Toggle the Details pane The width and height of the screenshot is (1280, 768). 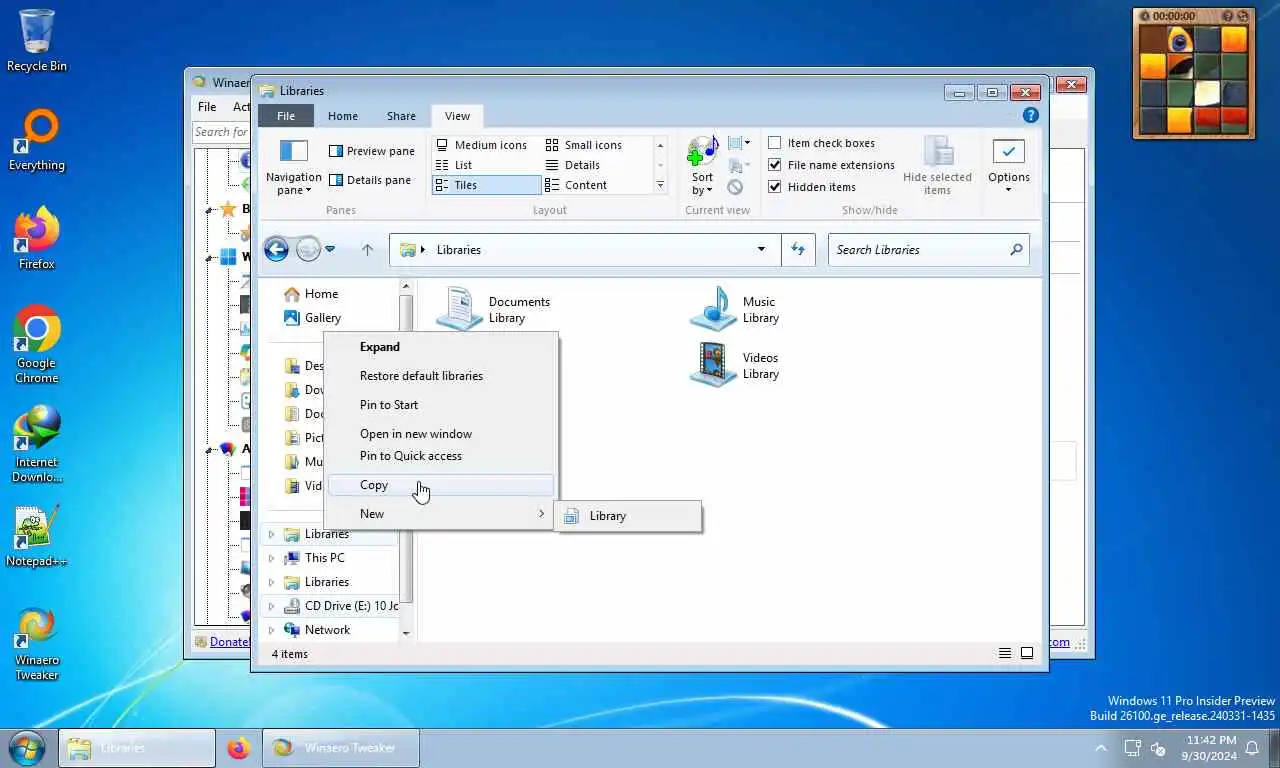(370, 180)
